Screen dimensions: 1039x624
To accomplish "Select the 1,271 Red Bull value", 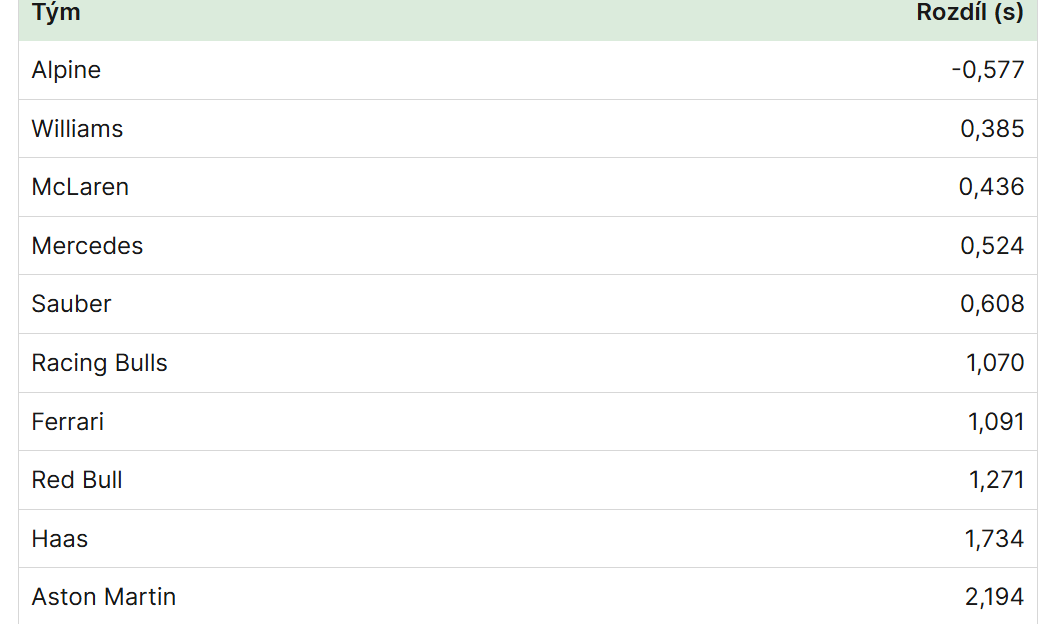I will pyautogui.click(x=997, y=480).
